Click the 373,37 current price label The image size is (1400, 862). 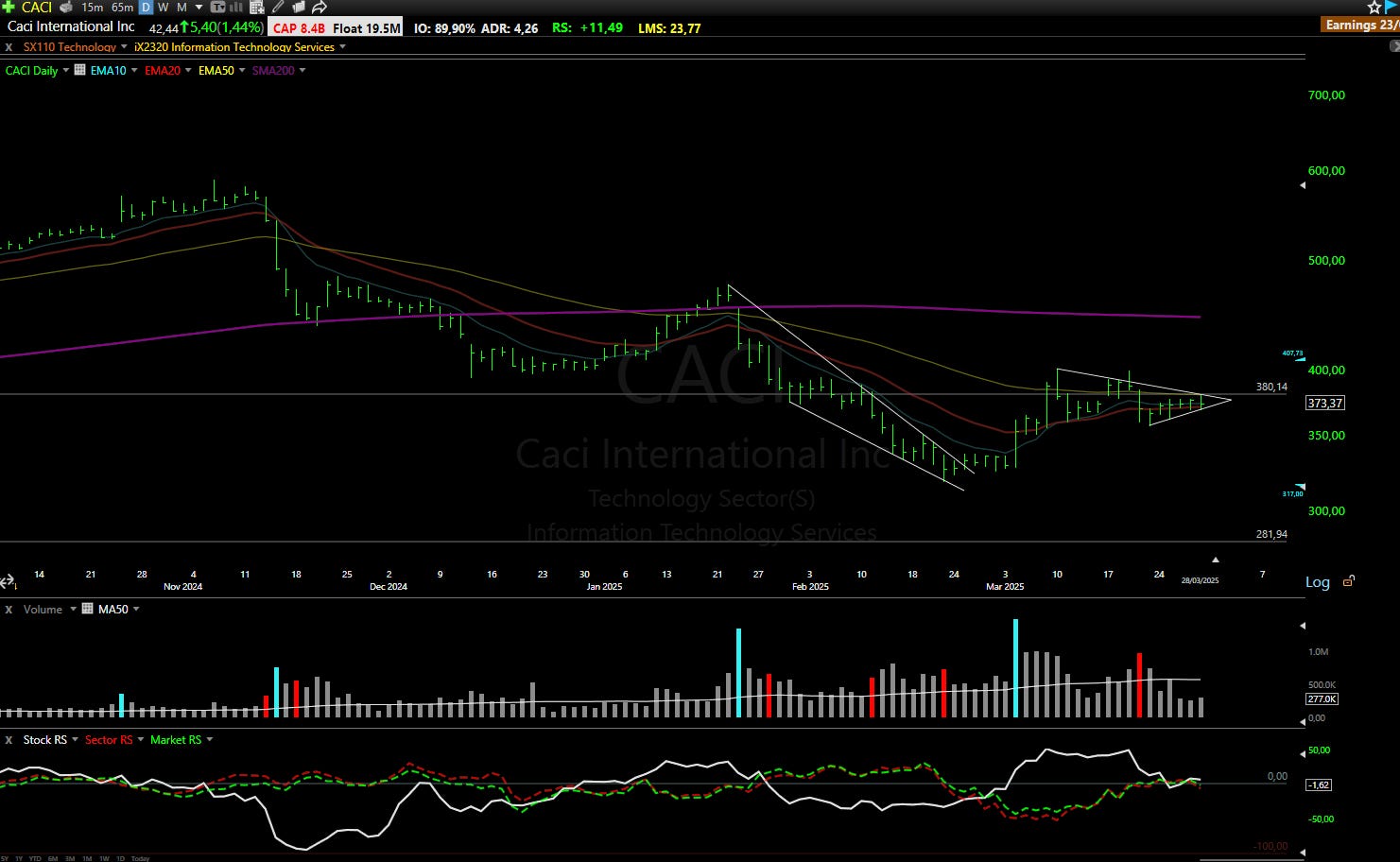coord(1325,403)
